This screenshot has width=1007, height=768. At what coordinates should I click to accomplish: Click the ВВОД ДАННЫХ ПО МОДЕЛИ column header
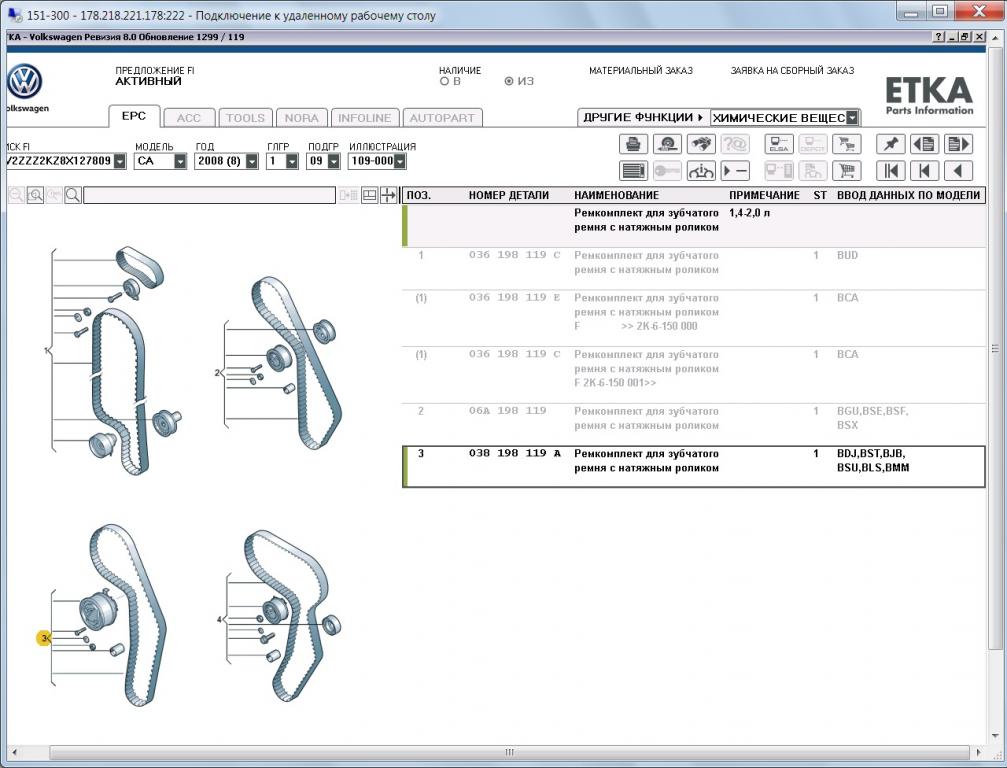click(909, 195)
